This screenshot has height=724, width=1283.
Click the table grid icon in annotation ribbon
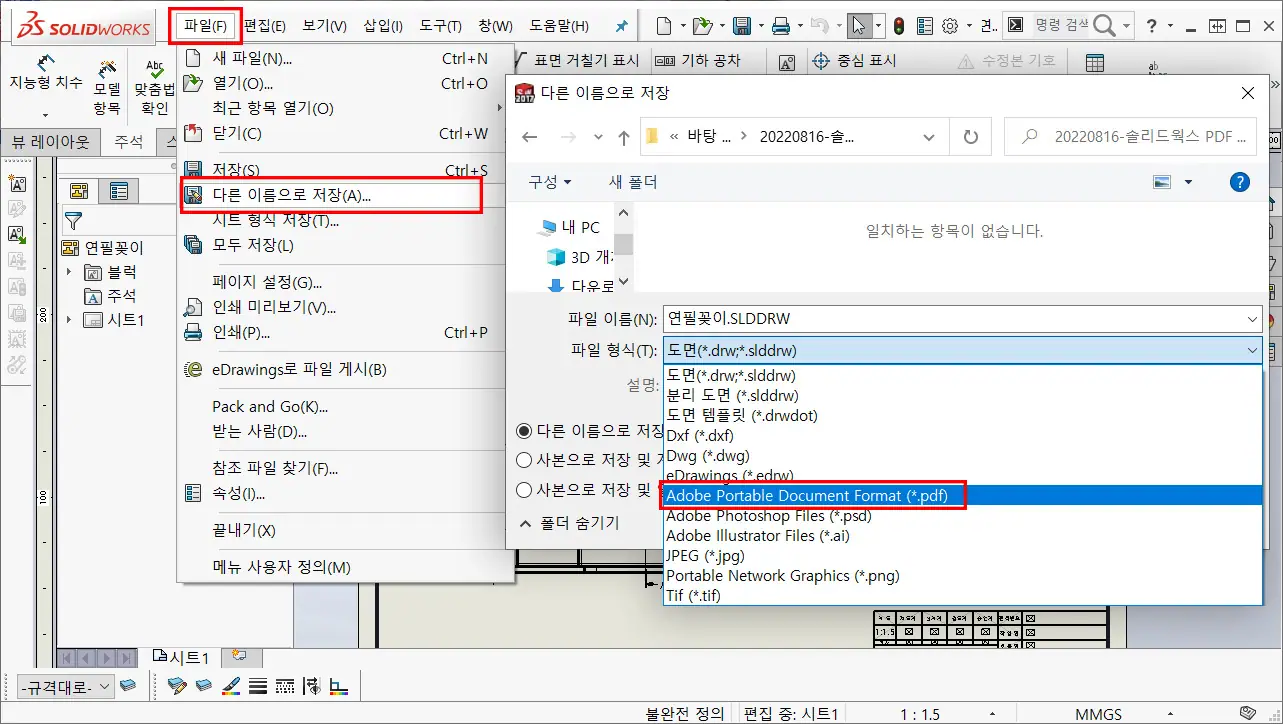1095,63
